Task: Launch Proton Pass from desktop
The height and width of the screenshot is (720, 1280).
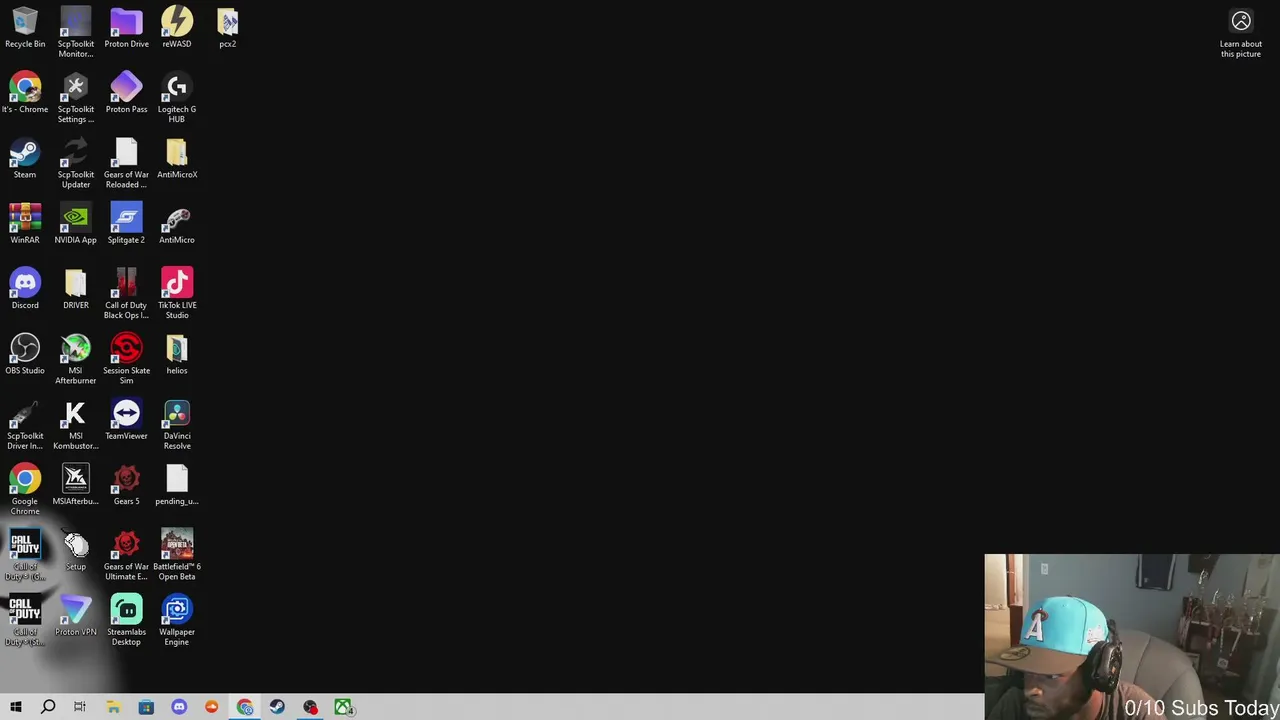Action: (126, 92)
